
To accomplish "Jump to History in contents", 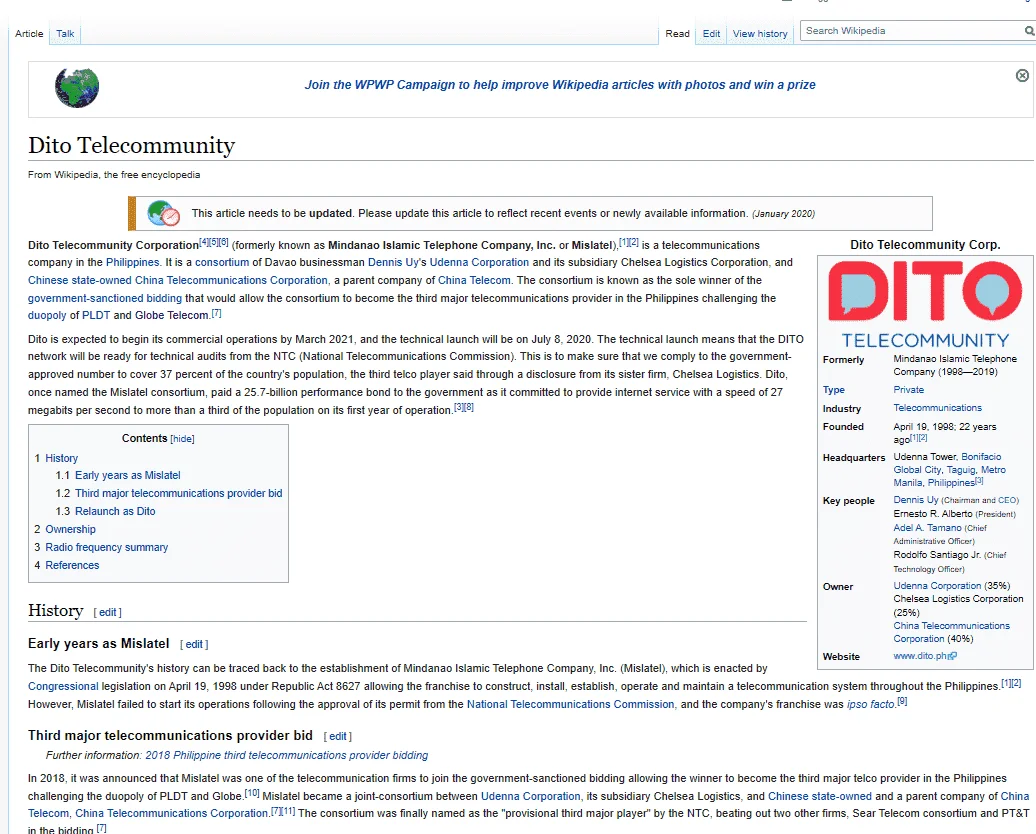I will coord(61,458).
